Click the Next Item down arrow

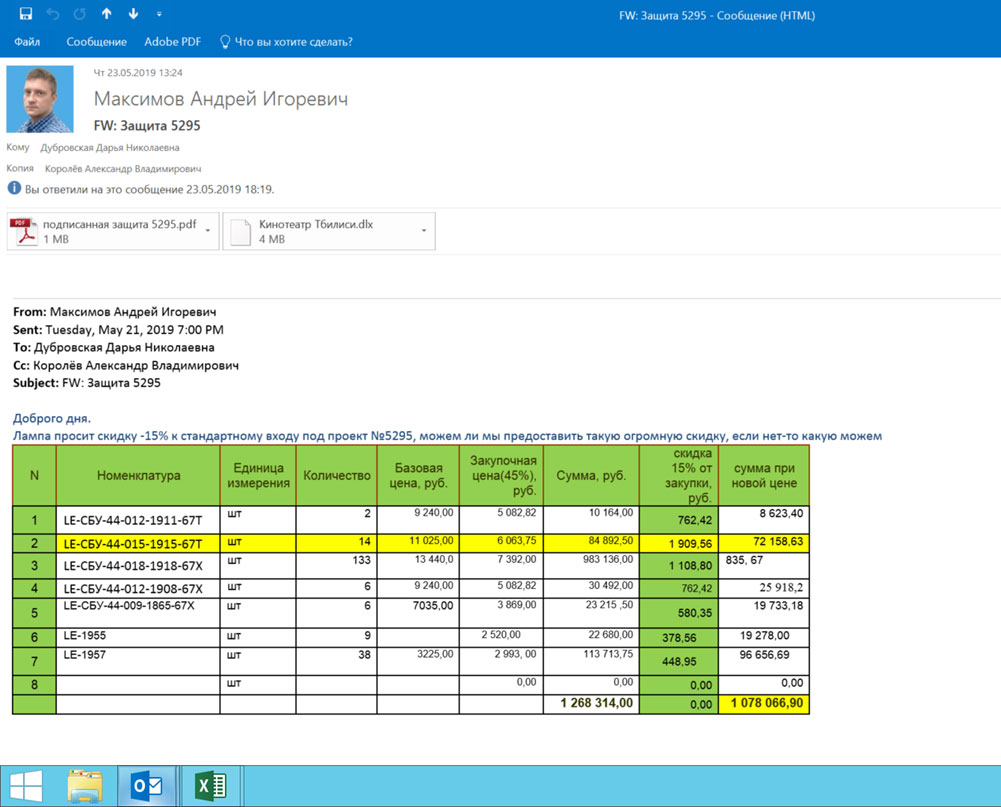(134, 15)
